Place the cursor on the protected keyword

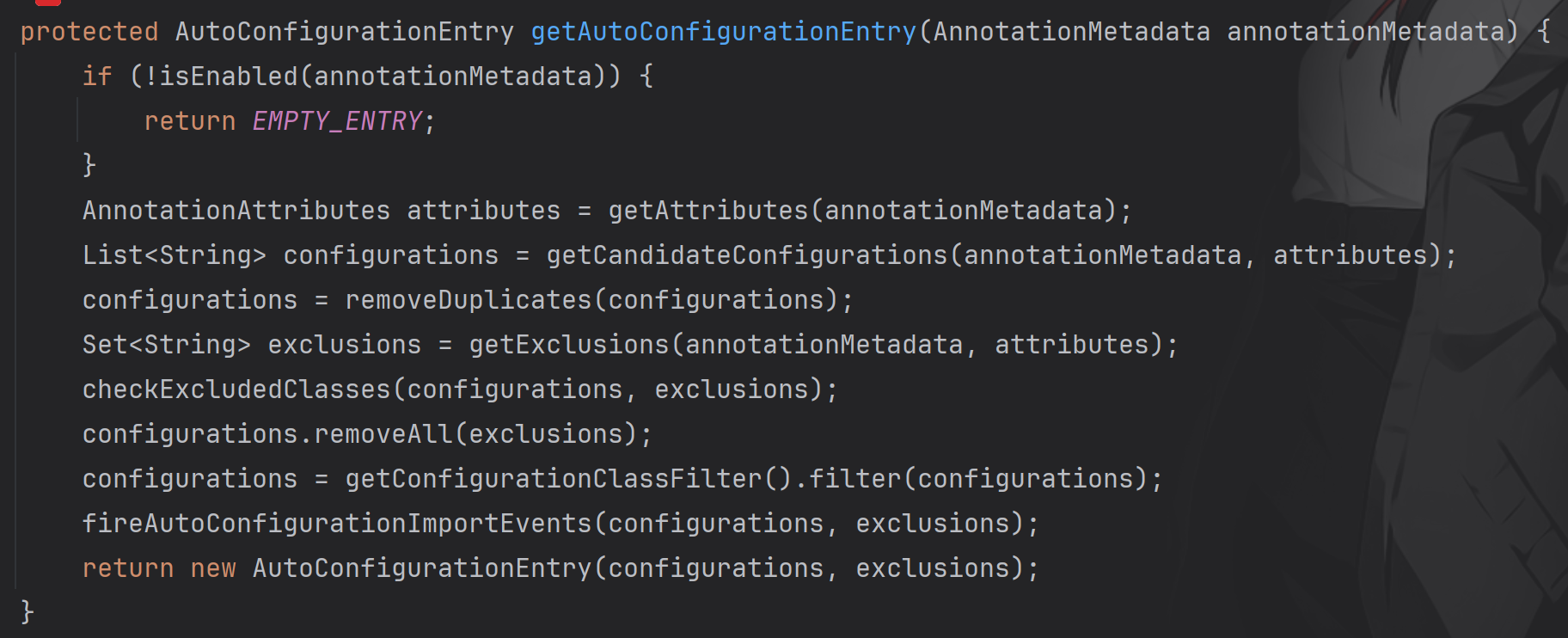tap(89, 32)
